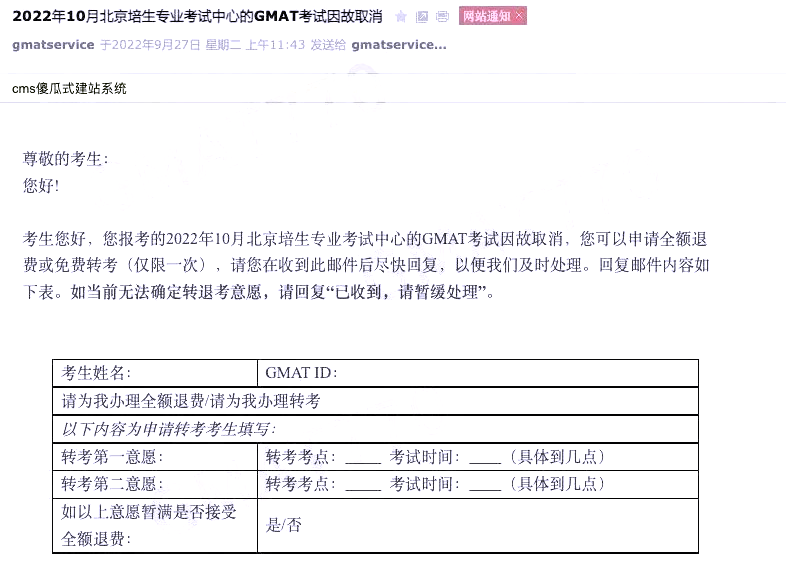Image resolution: width=786 pixels, height=567 pixels.
Task: Click the 尊敬的考生 greeting
Action: point(65,159)
